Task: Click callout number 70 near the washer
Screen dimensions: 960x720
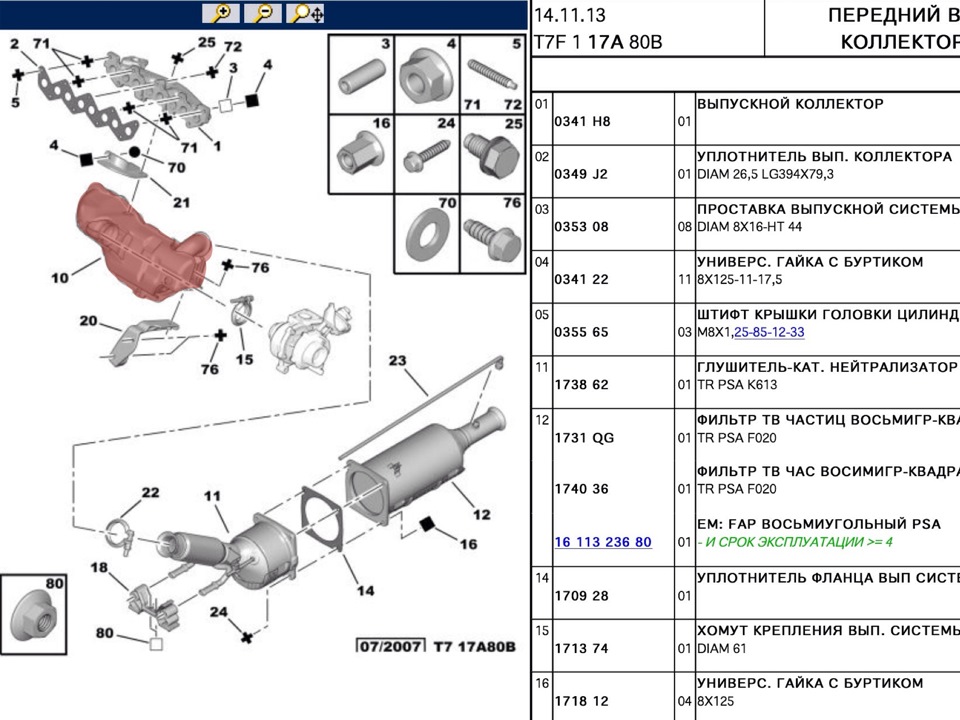Action: [x=177, y=167]
